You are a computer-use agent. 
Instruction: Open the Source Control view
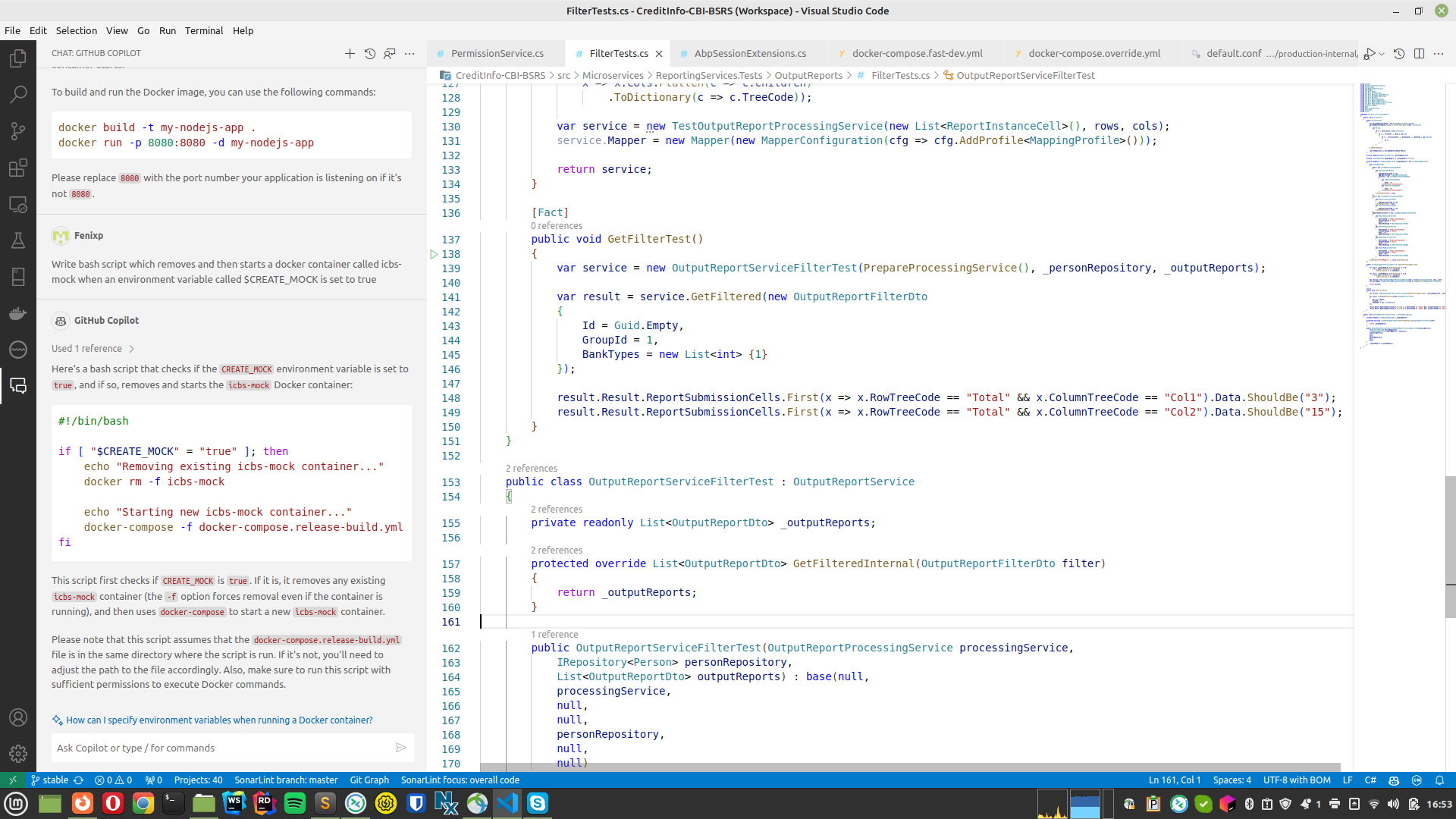[x=18, y=130]
